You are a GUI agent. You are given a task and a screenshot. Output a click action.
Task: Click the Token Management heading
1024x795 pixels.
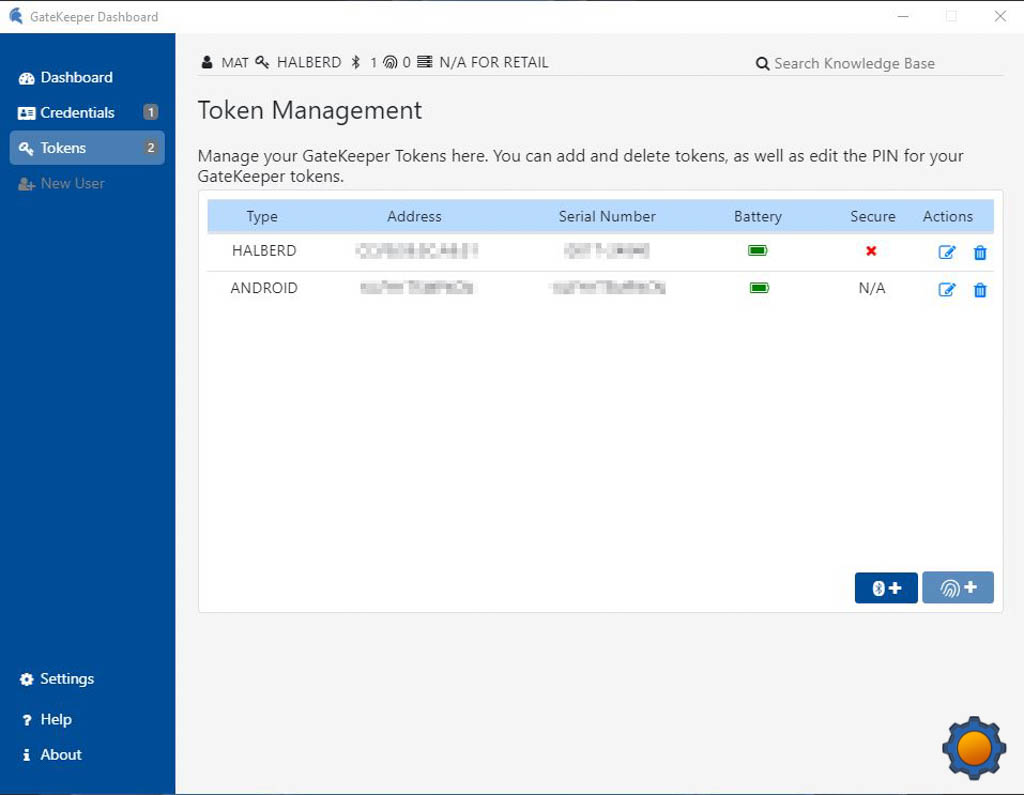[x=310, y=110]
